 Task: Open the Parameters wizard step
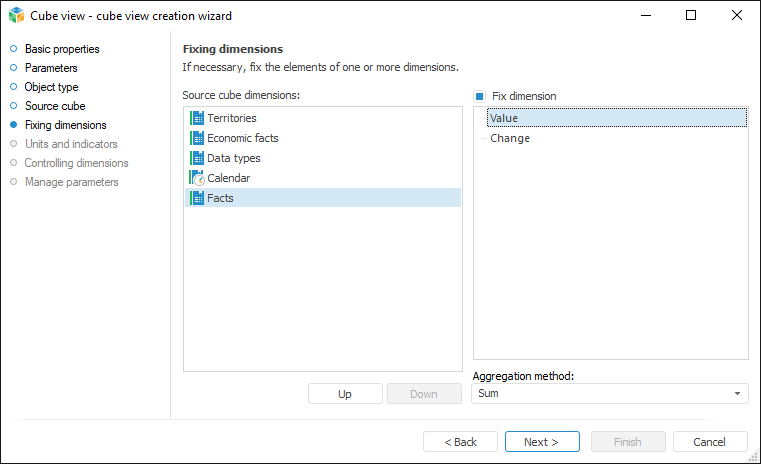[x=51, y=68]
